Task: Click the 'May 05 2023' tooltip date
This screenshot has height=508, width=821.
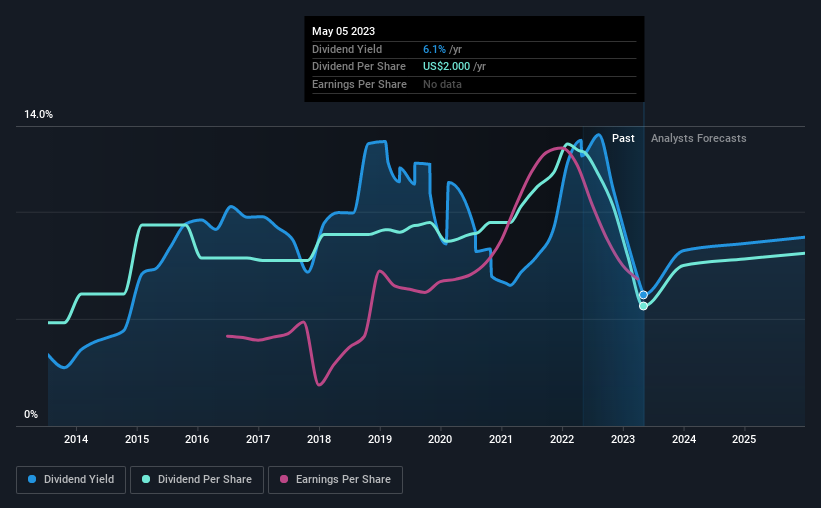Action: click(343, 31)
